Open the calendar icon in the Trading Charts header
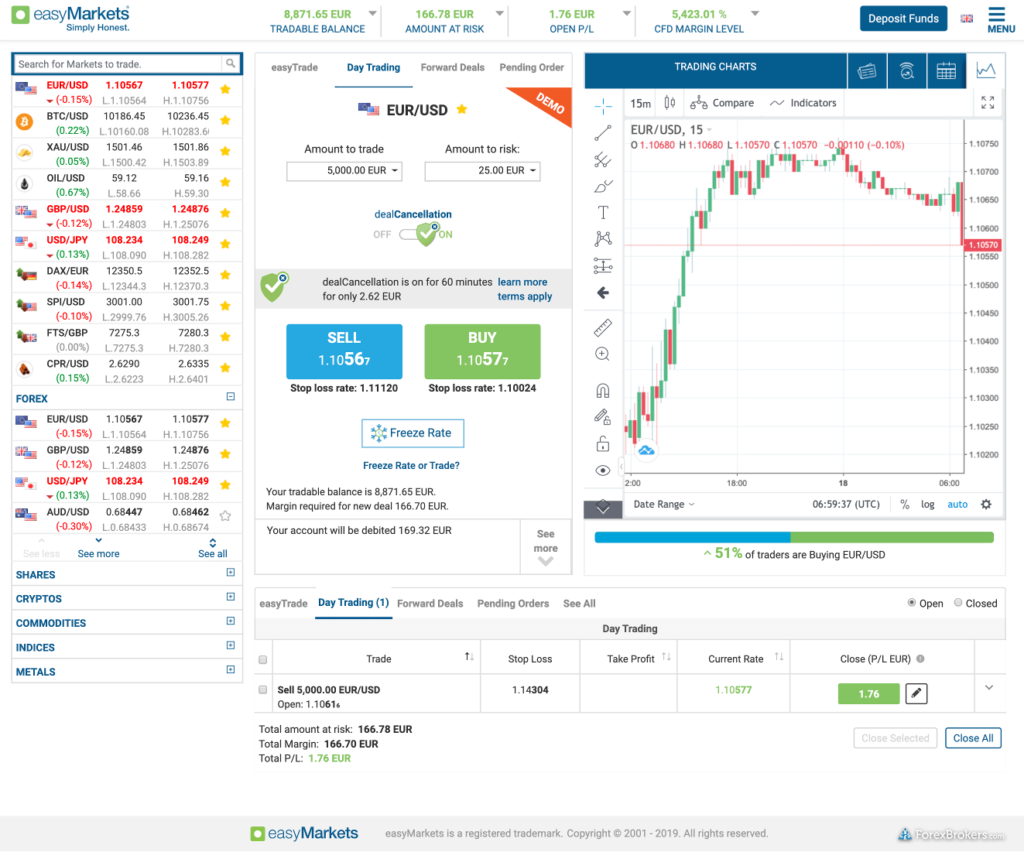Image resolution: width=1024 pixels, height=852 pixels. click(x=946, y=71)
